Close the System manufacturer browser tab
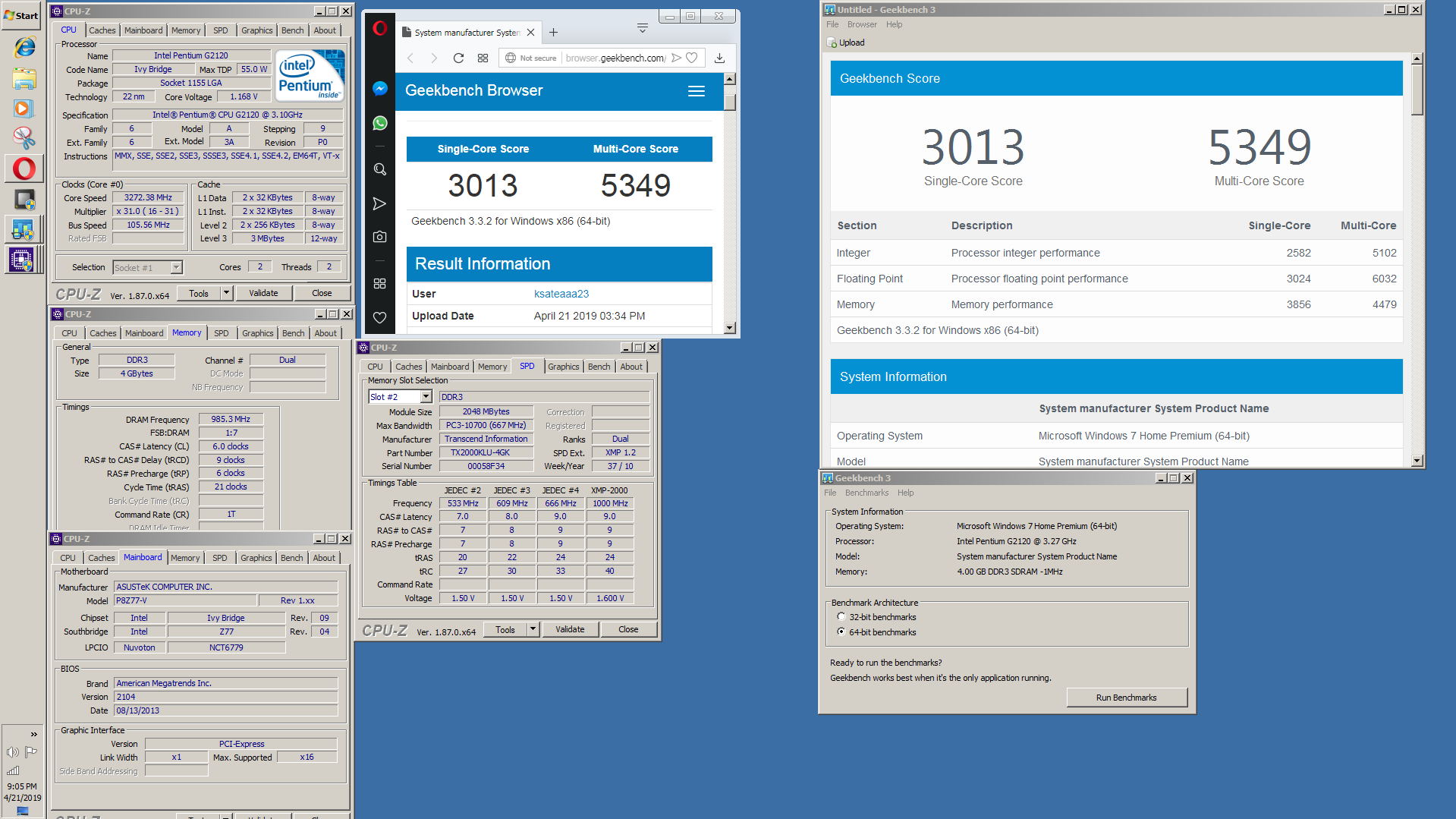Screen dimensions: 1456x819 531,32
